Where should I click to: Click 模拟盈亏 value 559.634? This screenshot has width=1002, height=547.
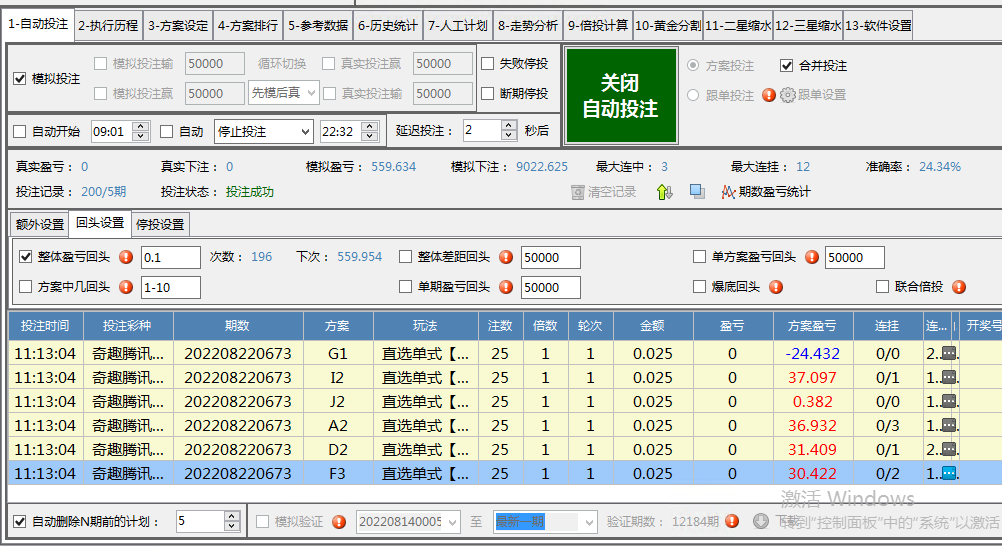[x=394, y=167]
